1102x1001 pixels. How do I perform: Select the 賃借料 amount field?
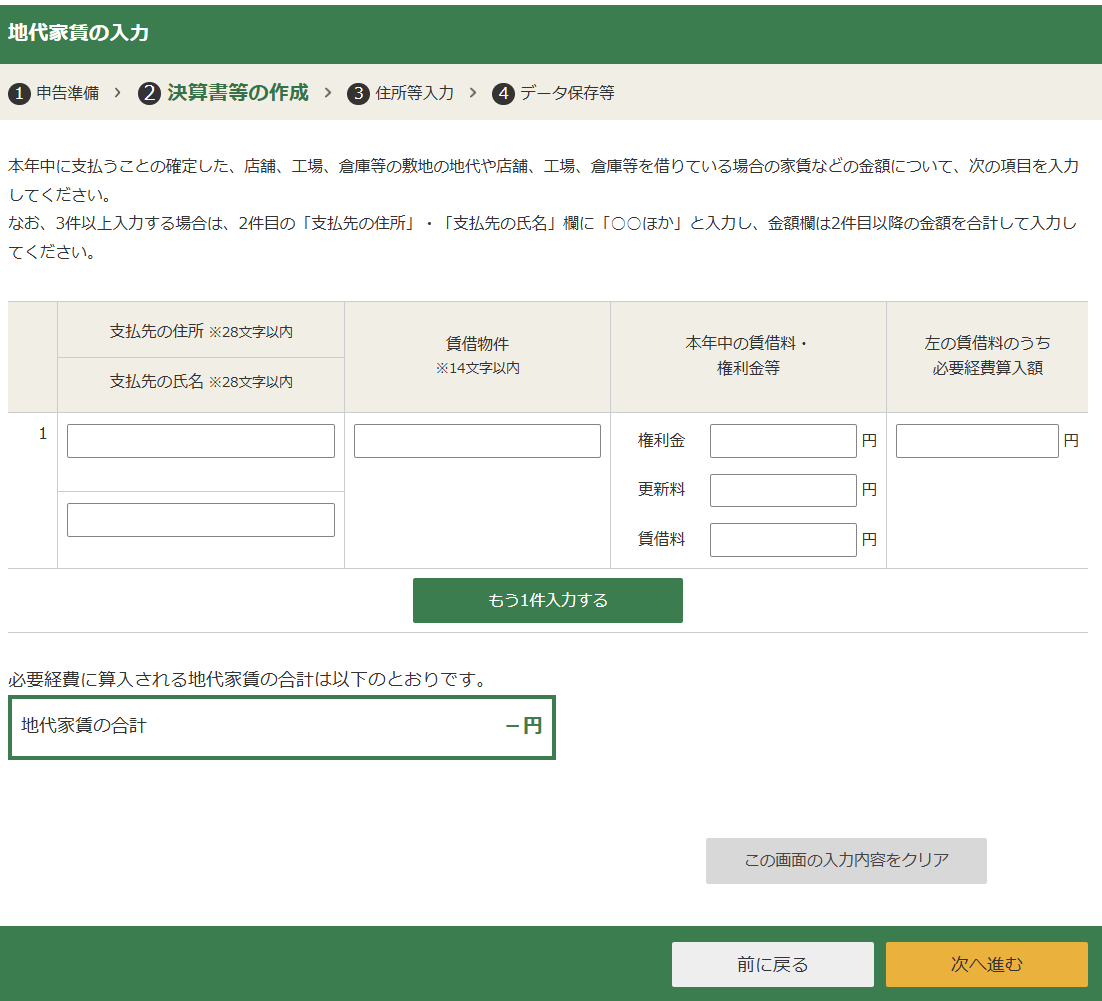[783, 540]
